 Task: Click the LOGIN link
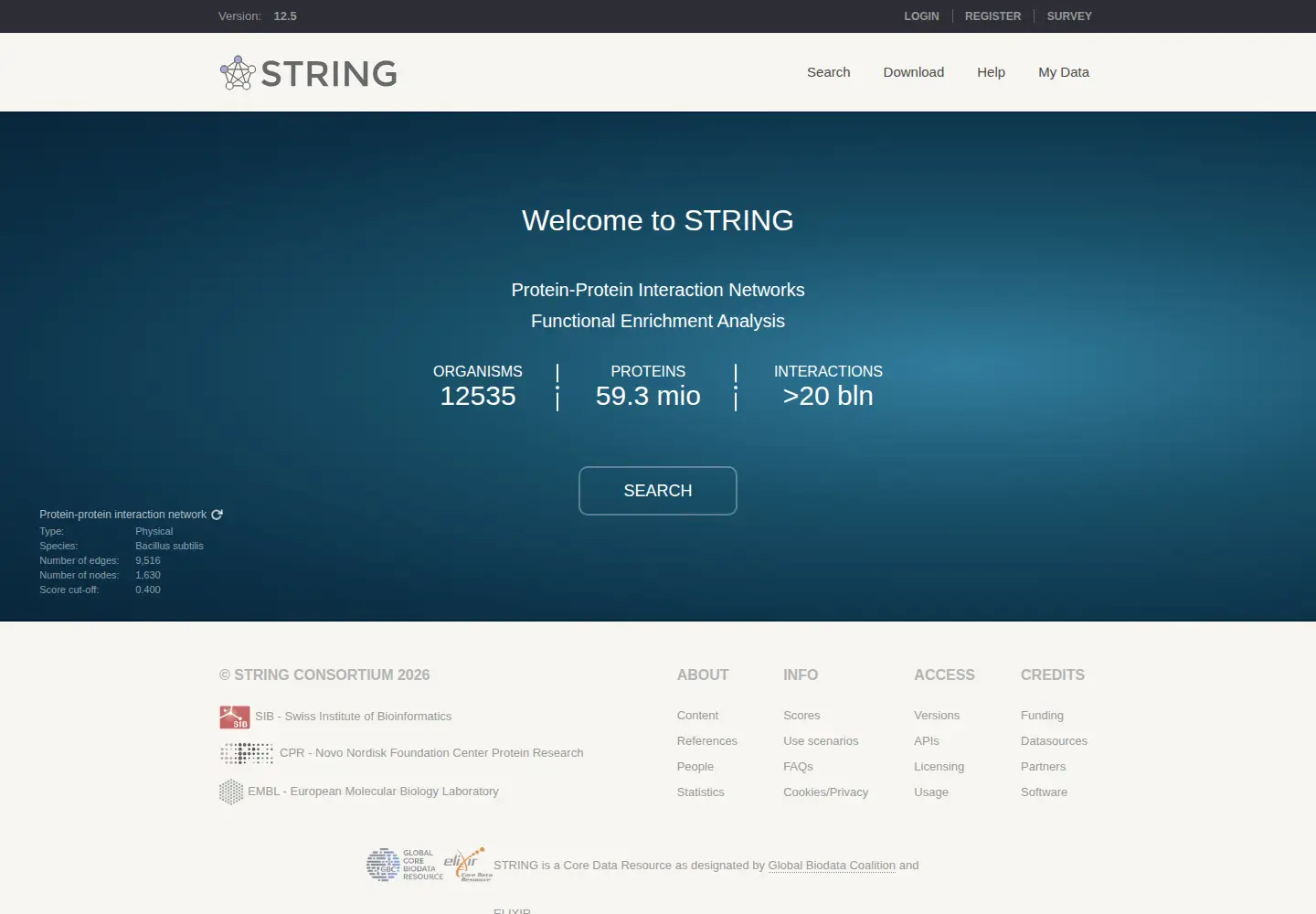pyautogui.click(x=921, y=16)
